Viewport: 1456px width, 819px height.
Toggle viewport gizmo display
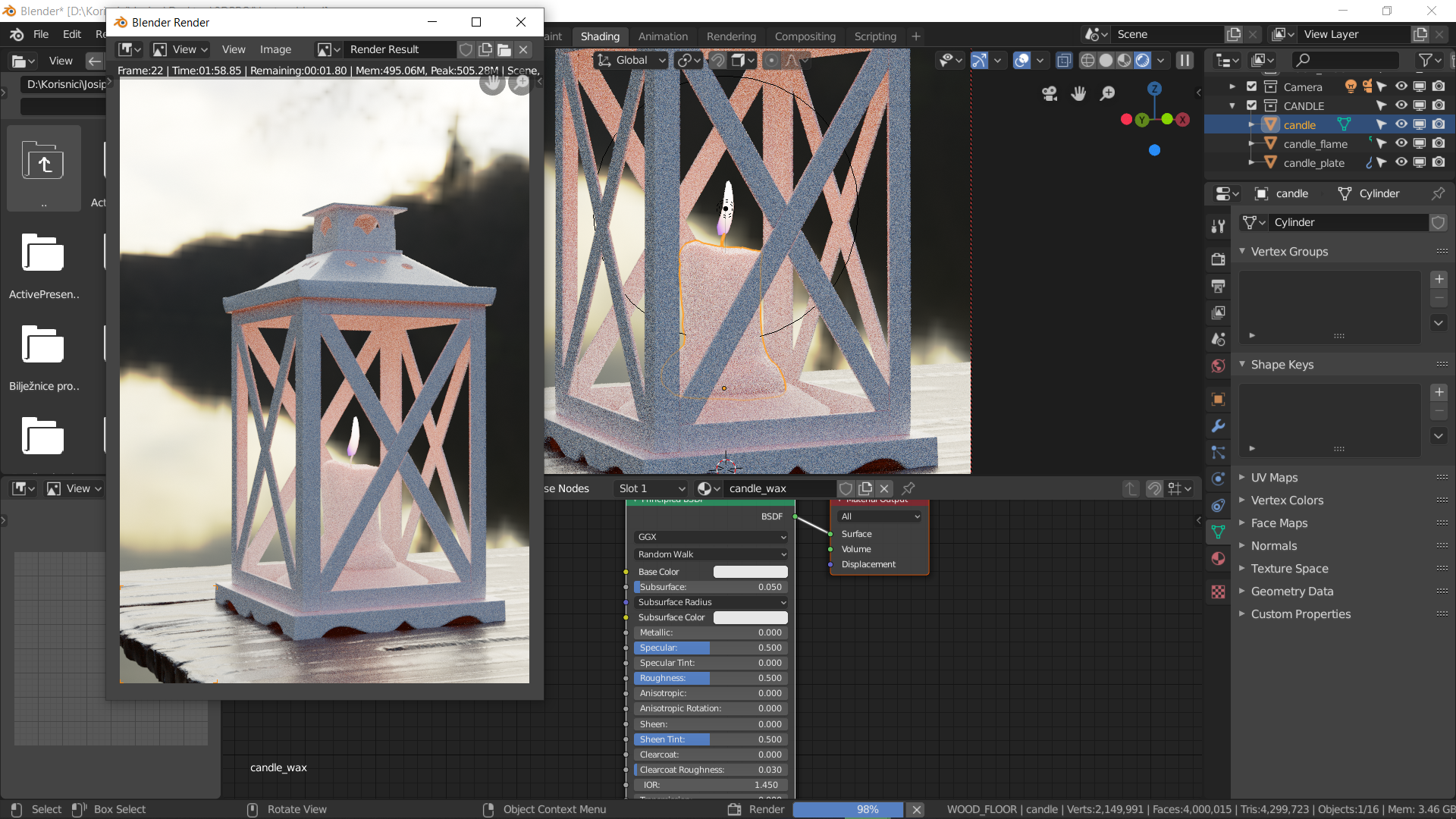click(979, 61)
